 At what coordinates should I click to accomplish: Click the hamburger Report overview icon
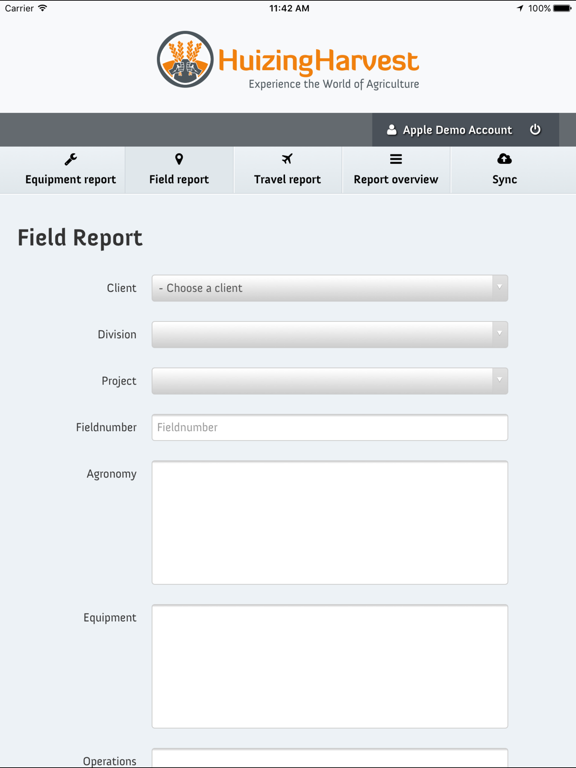(396, 159)
